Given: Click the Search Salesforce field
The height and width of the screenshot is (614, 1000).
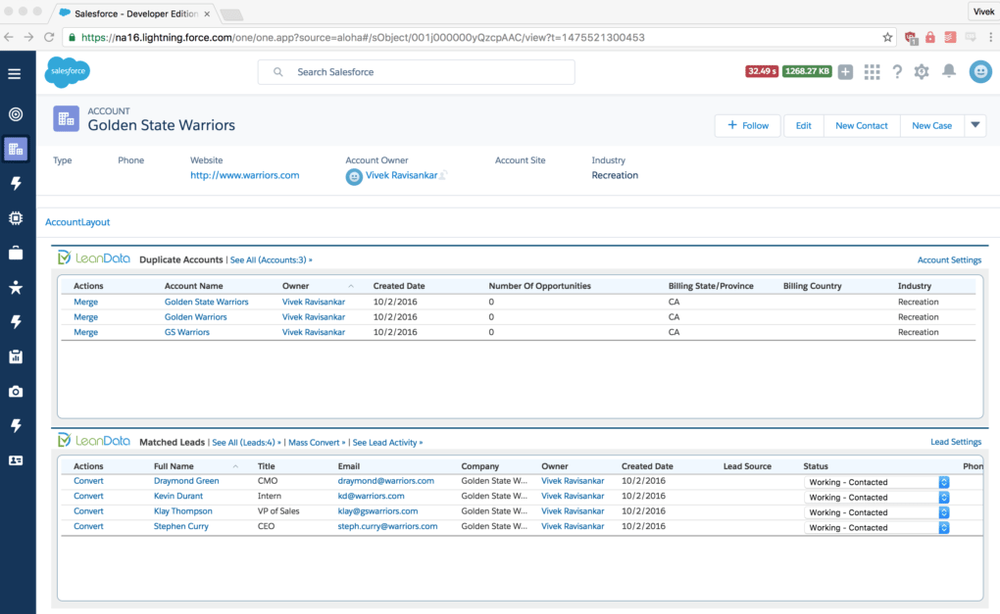Looking at the screenshot, I should (416, 72).
